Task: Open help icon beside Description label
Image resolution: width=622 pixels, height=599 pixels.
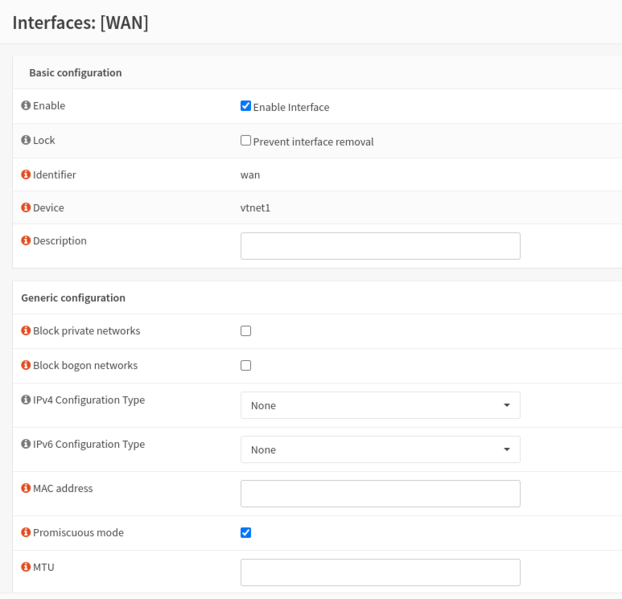Action: [26, 241]
